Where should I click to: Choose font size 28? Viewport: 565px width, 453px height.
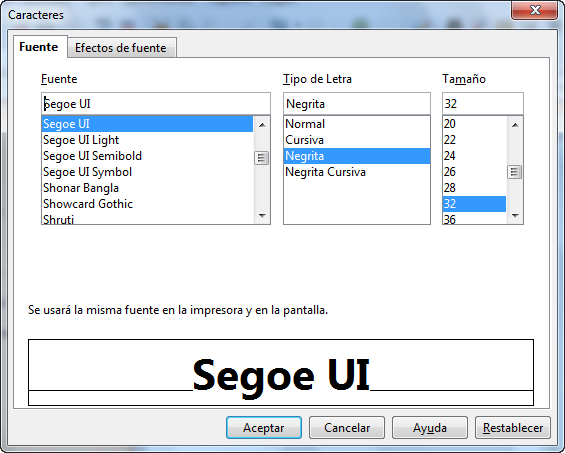tap(474, 188)
